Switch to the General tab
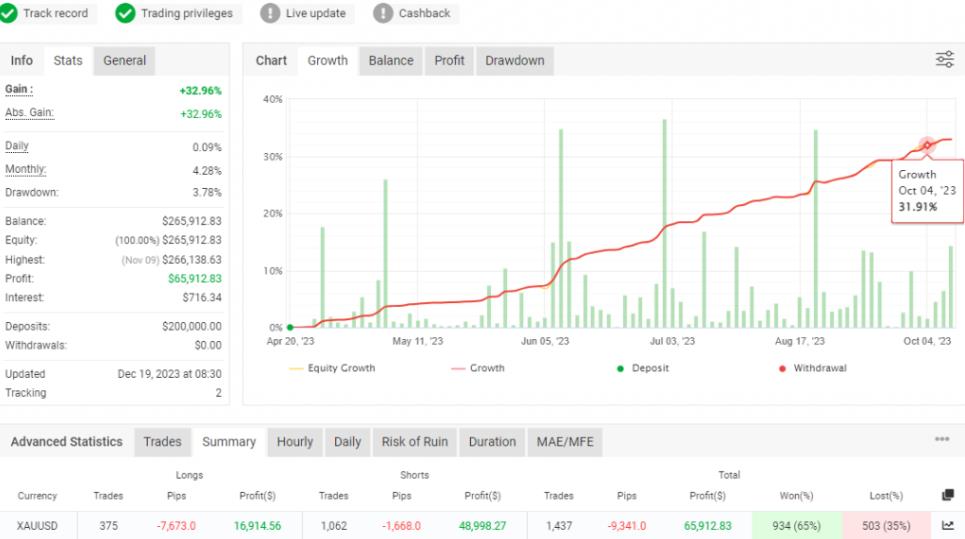The height and width of the screenshot is (539, 965). click(x=125, y=60)
